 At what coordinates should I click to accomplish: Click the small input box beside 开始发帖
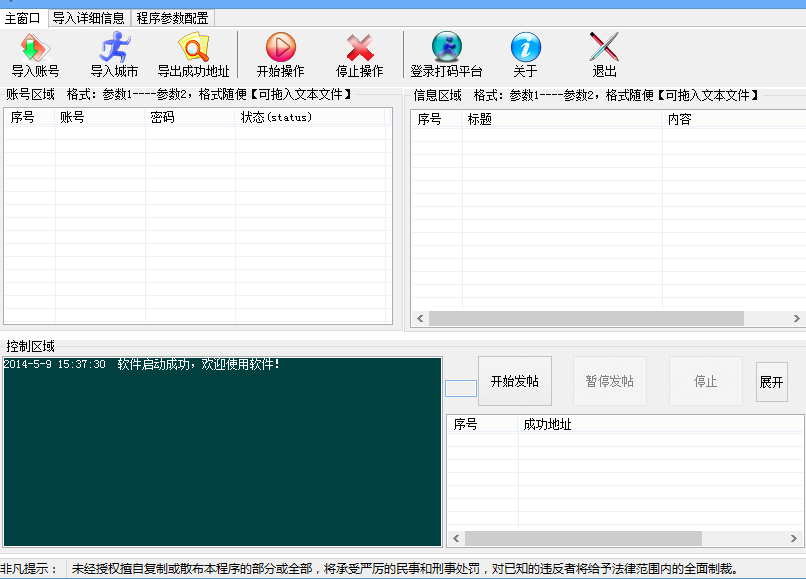pos(461,388)
